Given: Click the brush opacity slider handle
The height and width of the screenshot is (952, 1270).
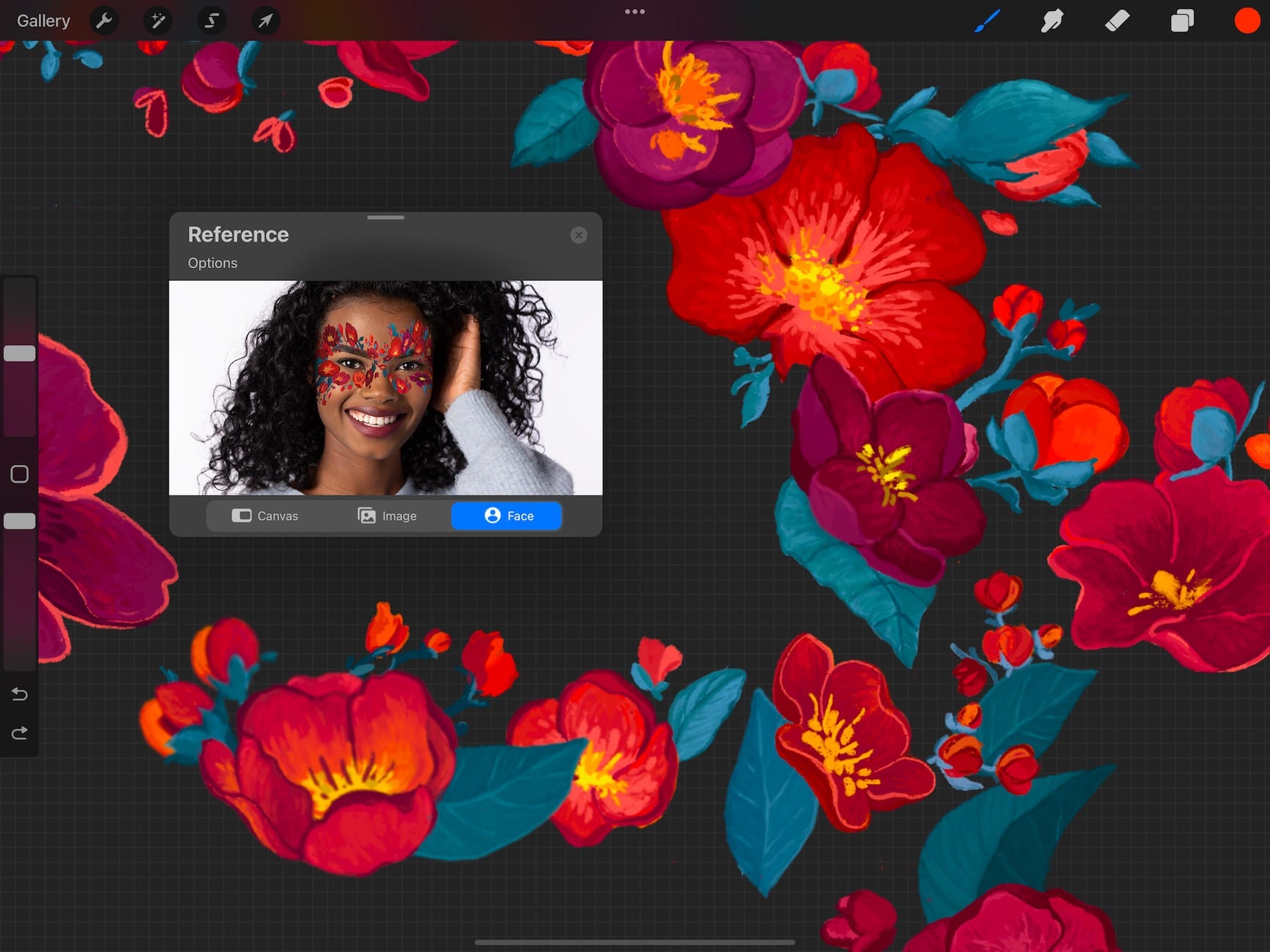Looking at the screenshot, I should coord(20,521).
